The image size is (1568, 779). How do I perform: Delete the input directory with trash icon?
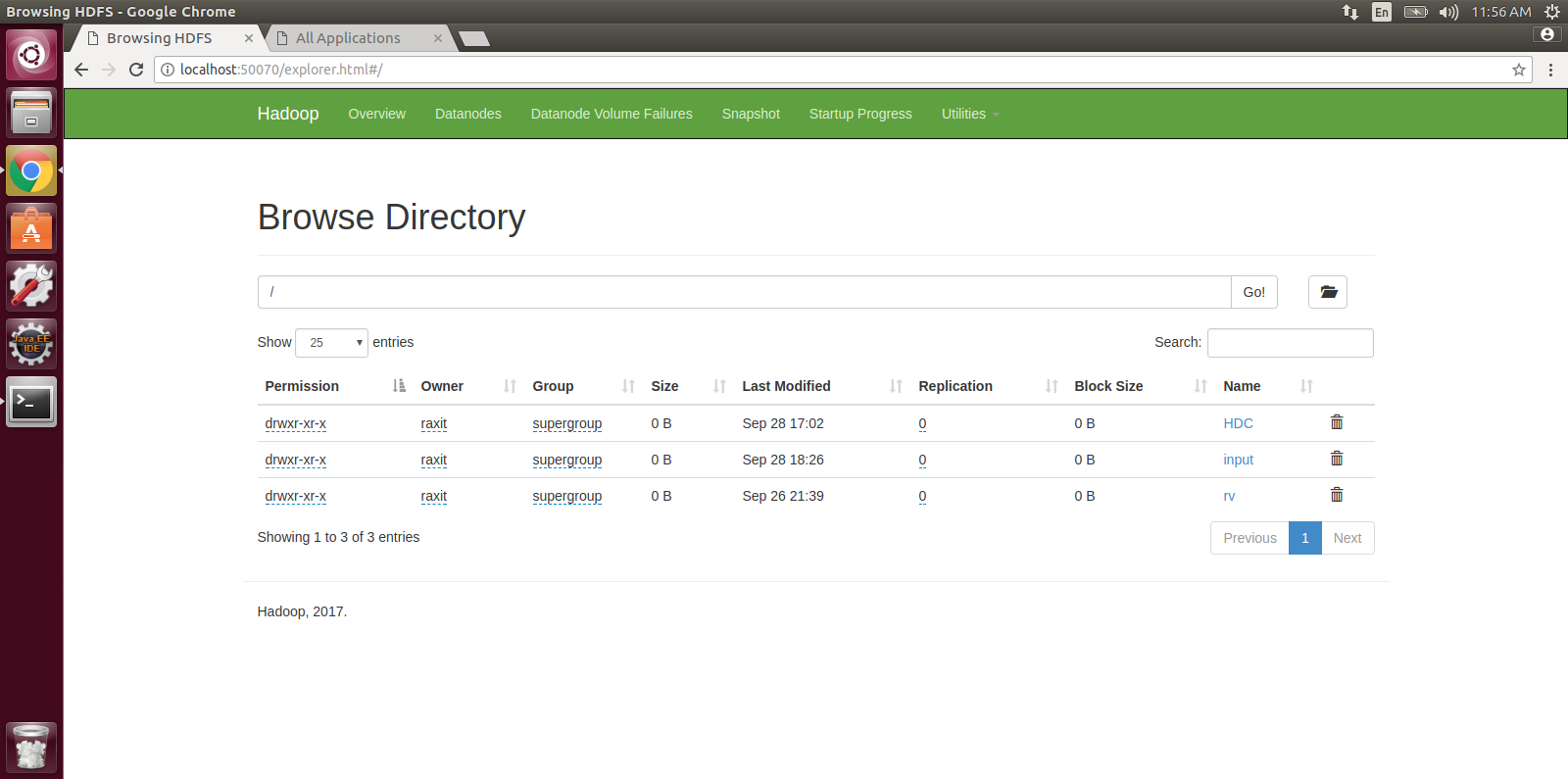[x=1336, y=459]
